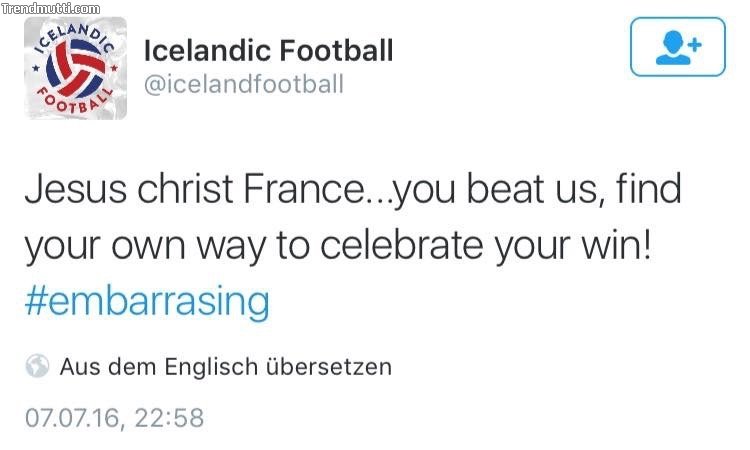The width and height of the screenshot is (750, 450).
Task: Click the Follow user button
Action: (677, 47)
